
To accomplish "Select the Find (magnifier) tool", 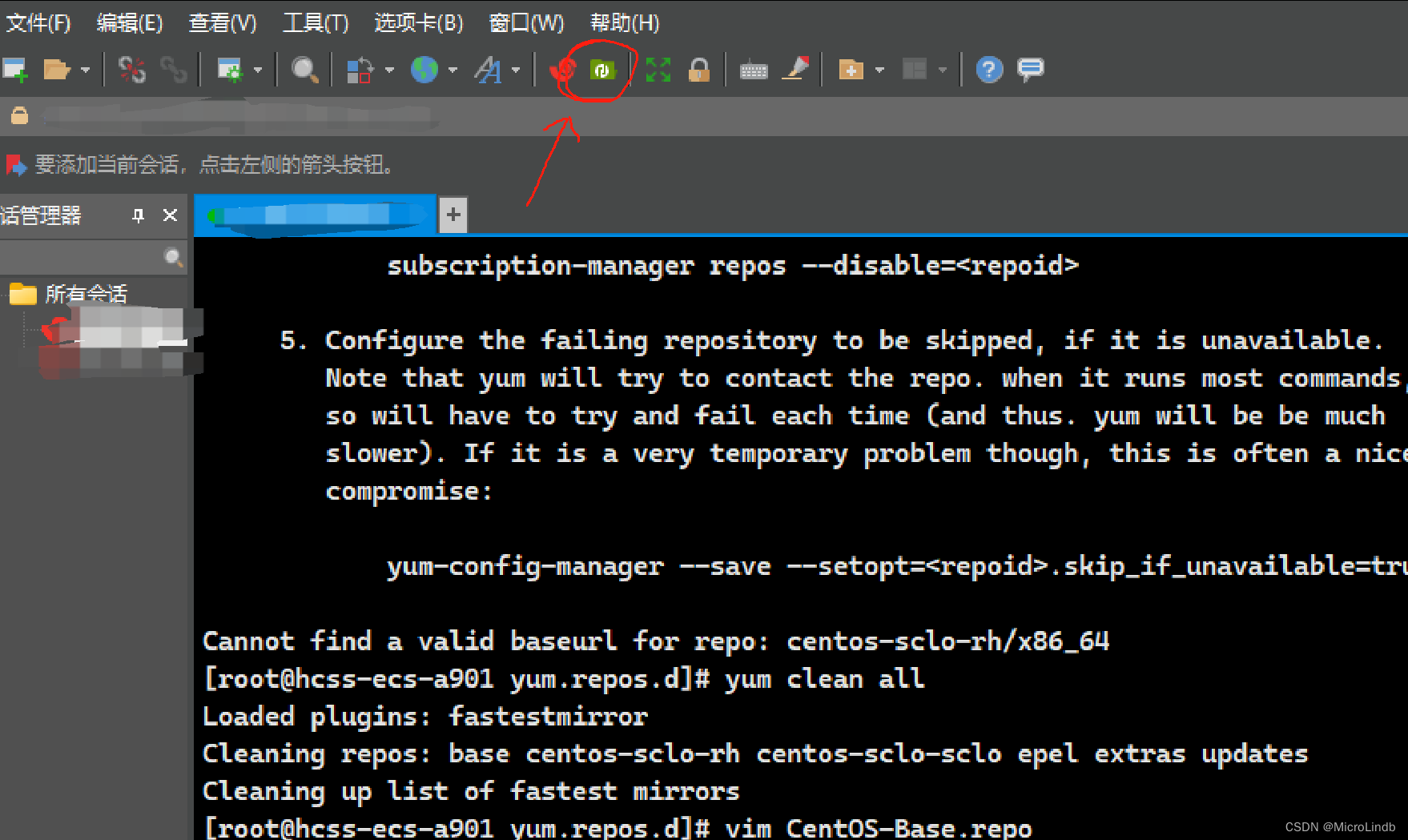I will coord(304,70).
